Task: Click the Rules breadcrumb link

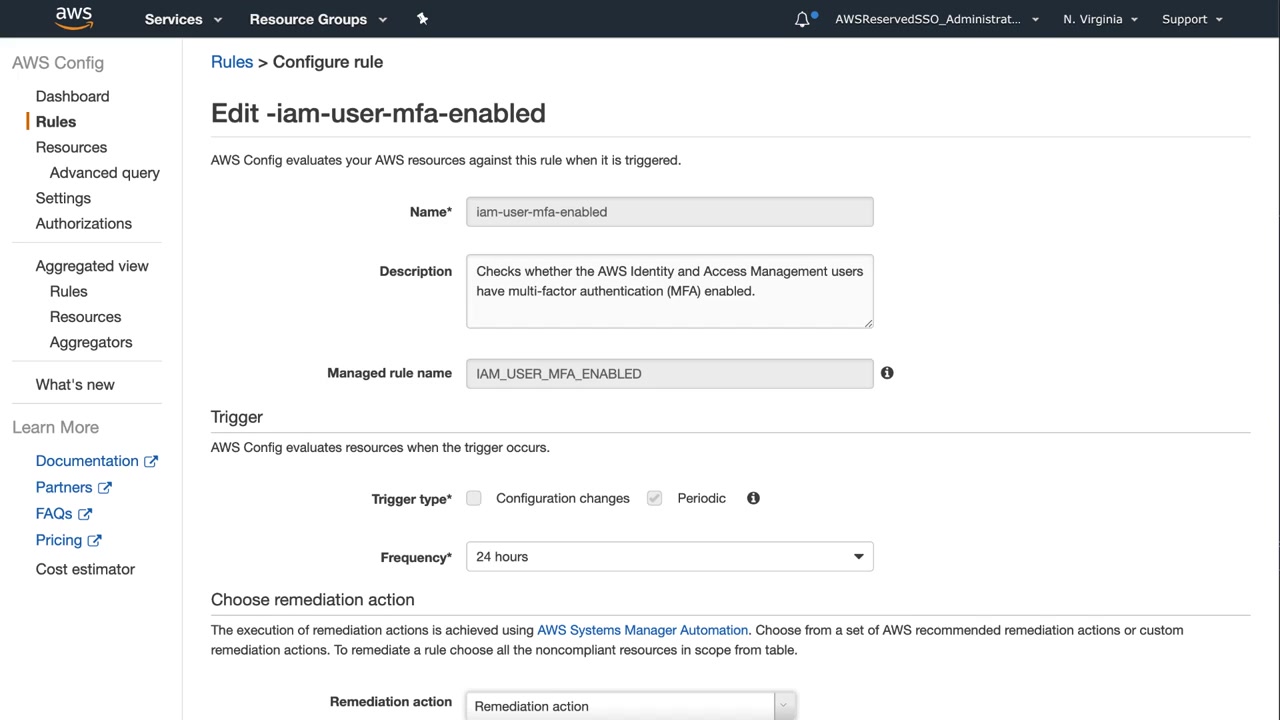Action: [232, 62]
